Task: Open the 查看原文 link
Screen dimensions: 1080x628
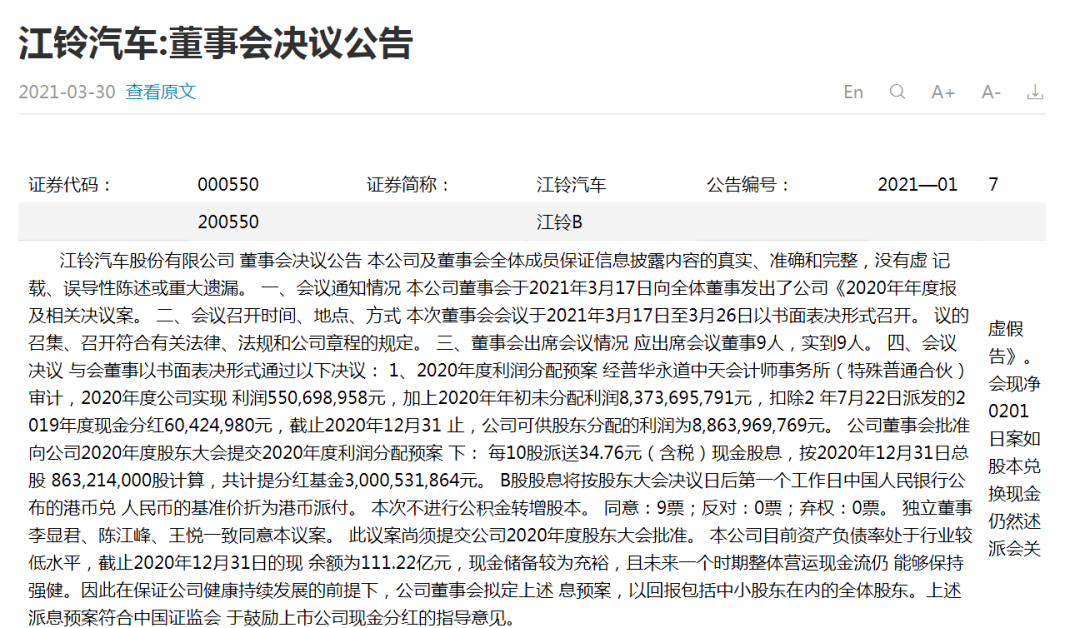Action: pyautogui.click(x=160, y=92)
